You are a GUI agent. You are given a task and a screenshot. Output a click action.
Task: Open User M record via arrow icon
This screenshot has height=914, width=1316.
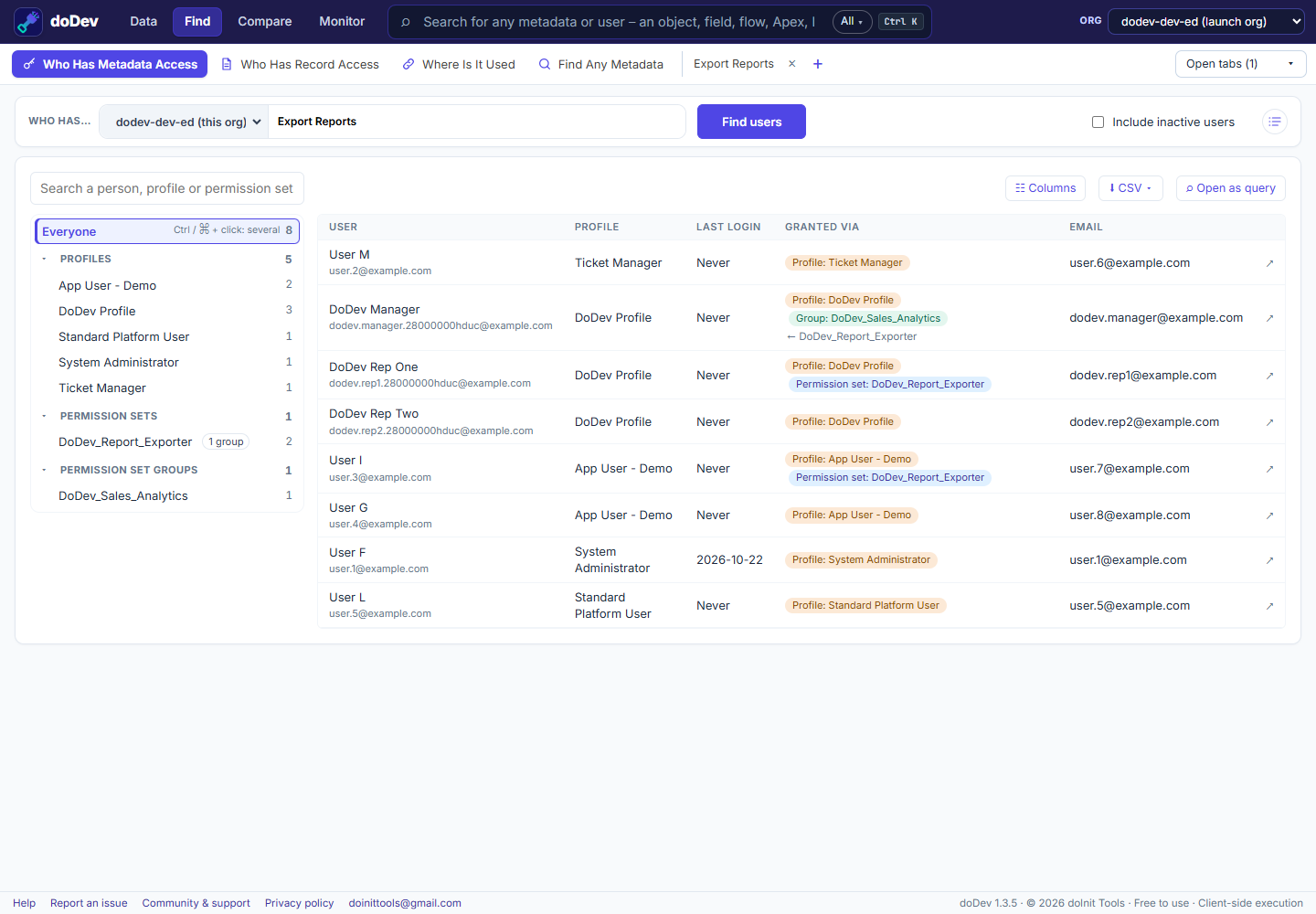point(1269,263)
